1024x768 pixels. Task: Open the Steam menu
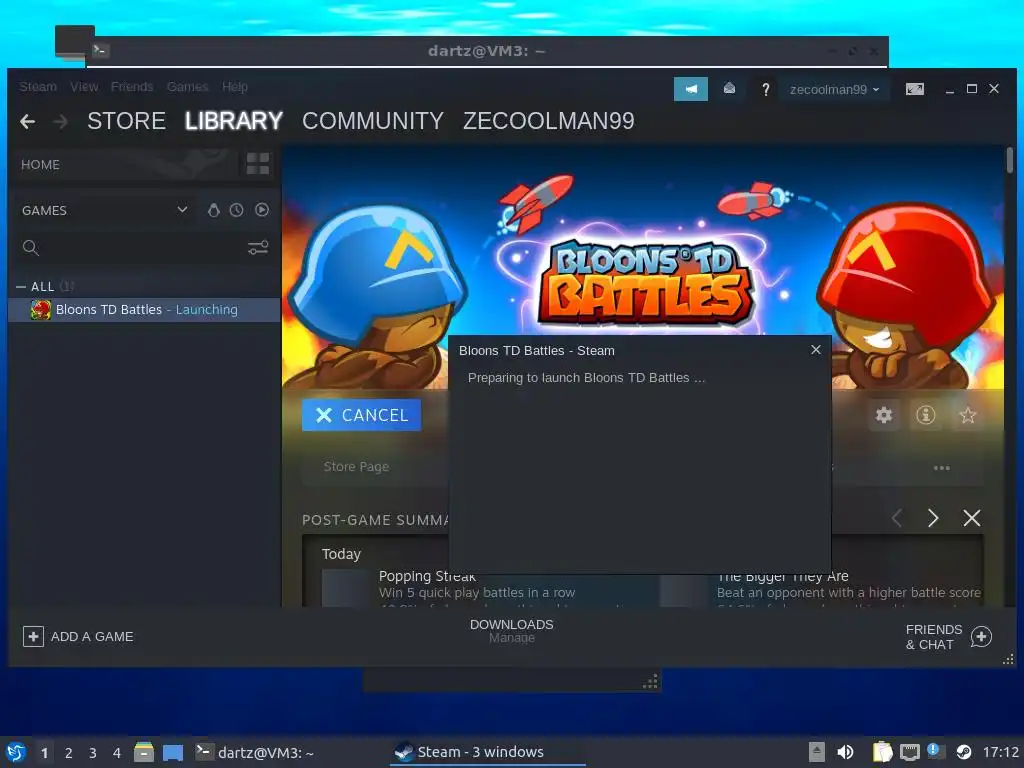point(38,87)
